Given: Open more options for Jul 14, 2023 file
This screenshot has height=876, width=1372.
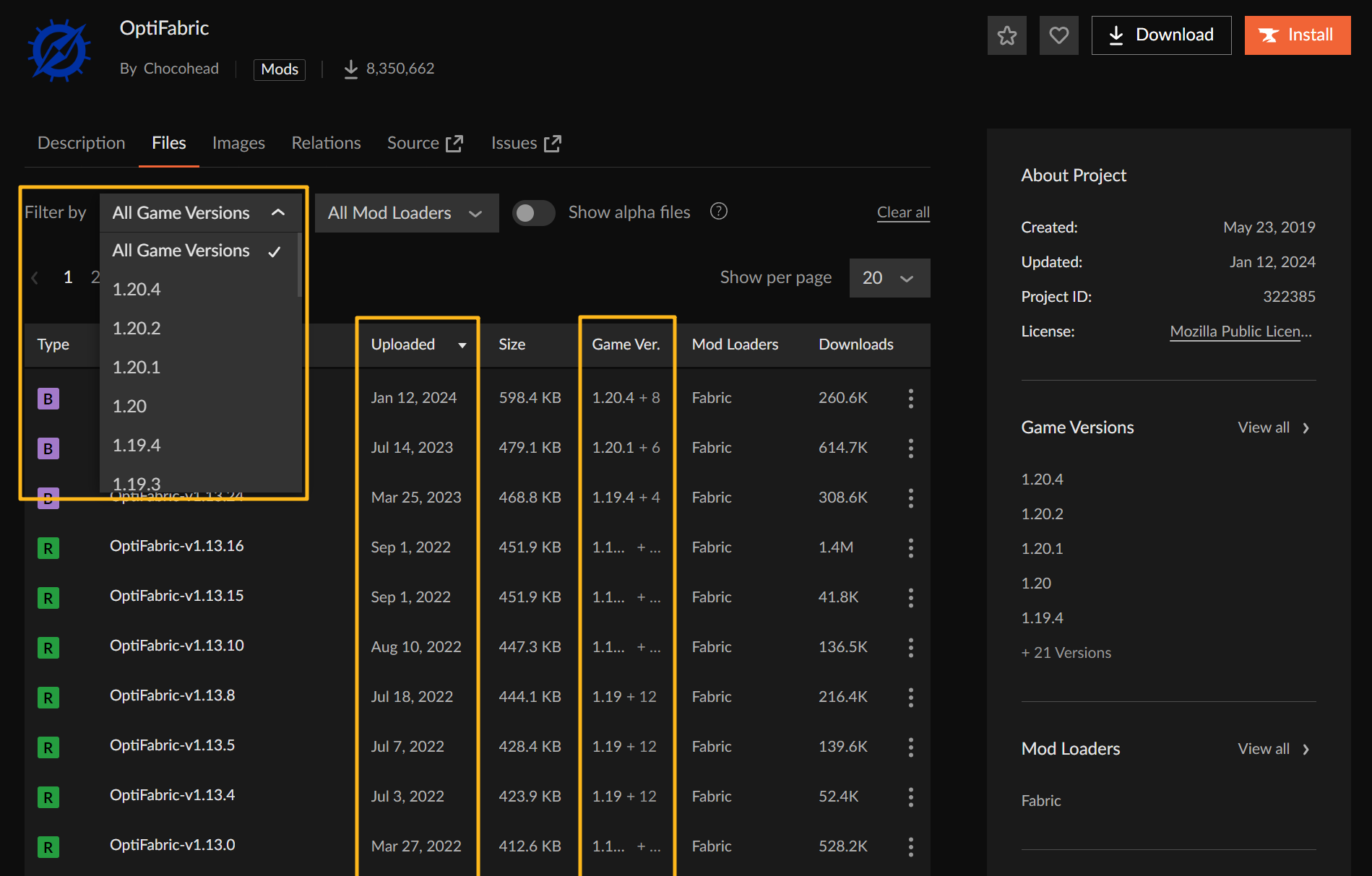Looking at the screenshot, I should coord(911,448).
